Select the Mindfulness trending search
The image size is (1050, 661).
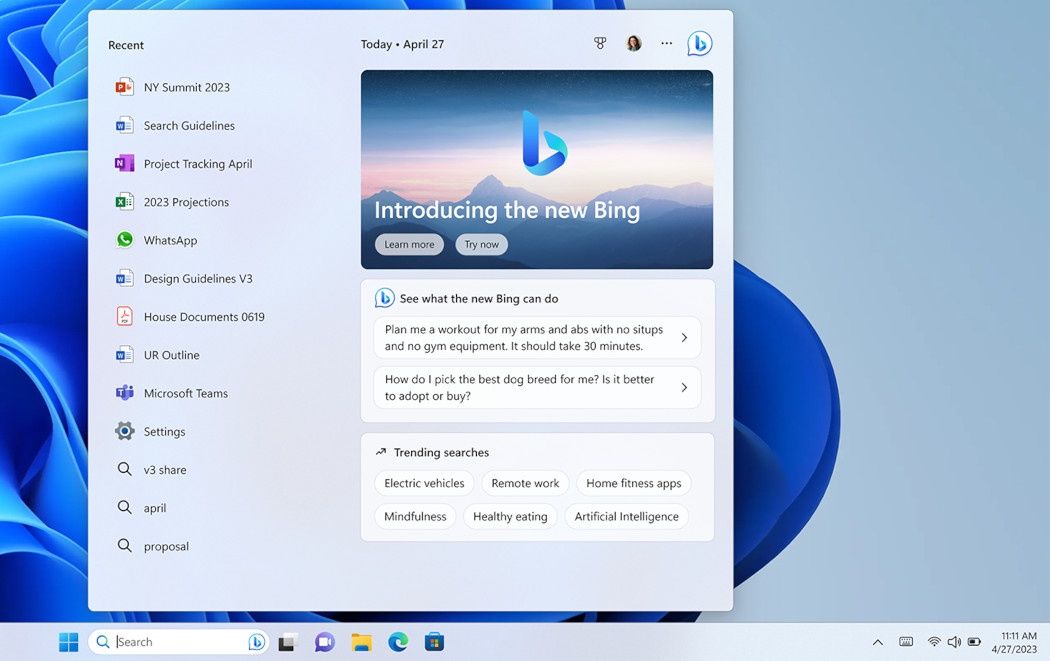pyautogui.click(x=415, y=516)
